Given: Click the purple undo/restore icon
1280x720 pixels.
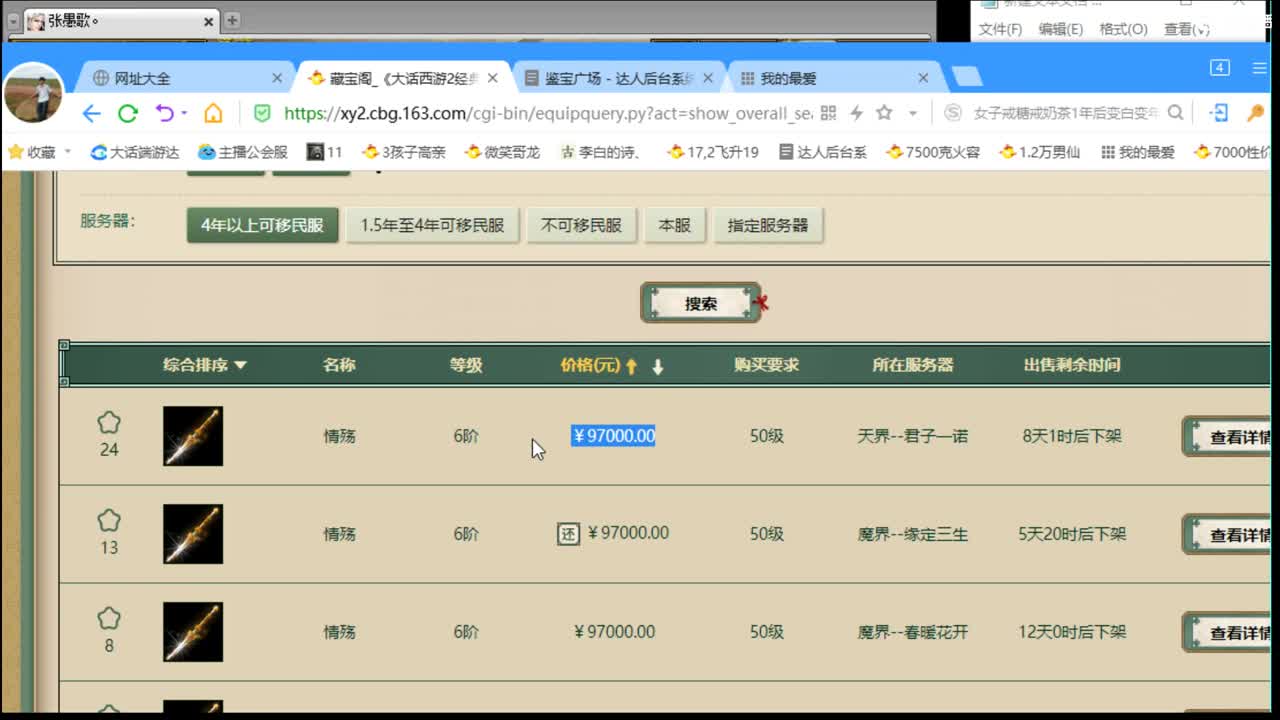Looking at the screenshot, I should tap(165, 113).
